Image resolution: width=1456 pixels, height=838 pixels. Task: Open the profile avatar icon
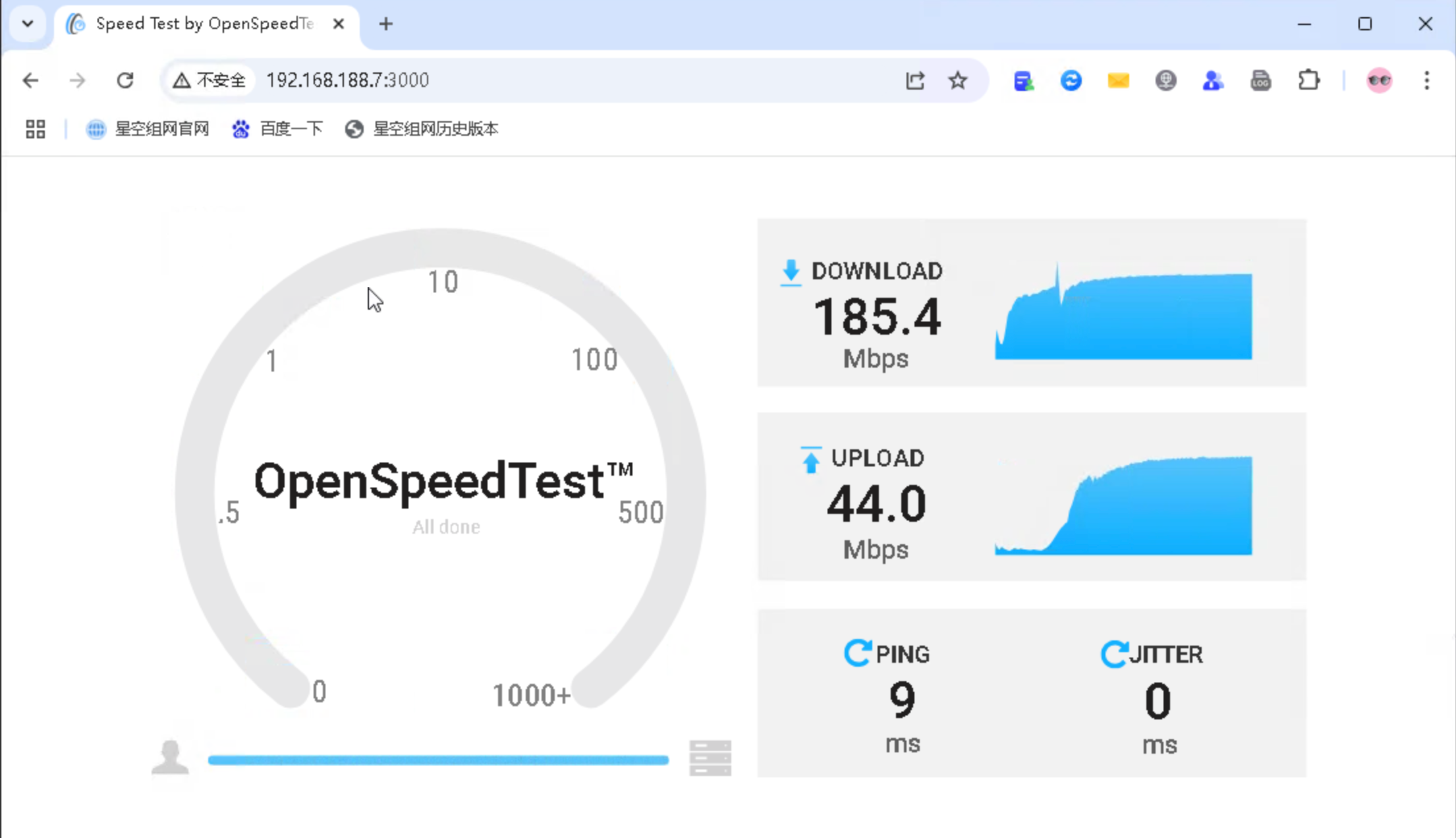[x=1379, y=80]
